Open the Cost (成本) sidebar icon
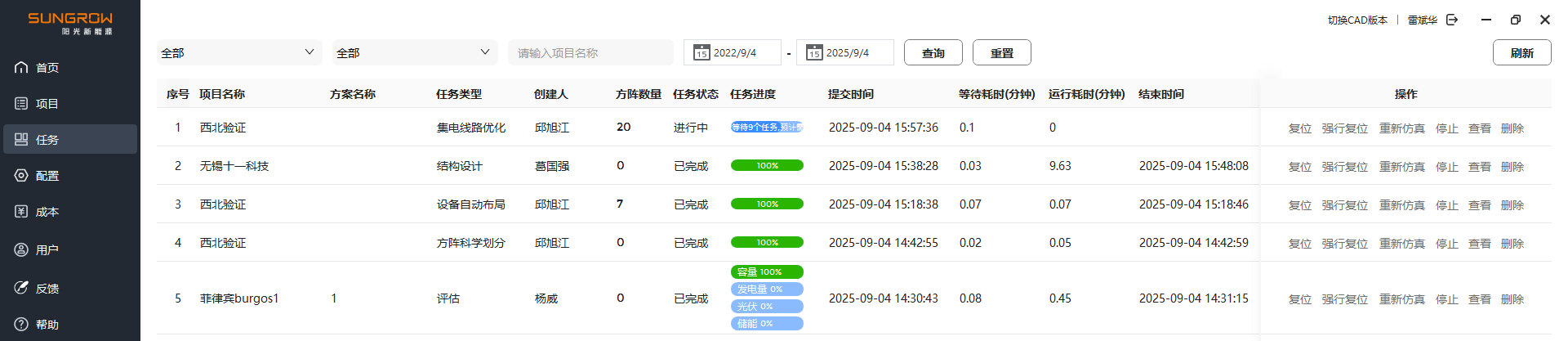The height and width of the screenshot is (341, 1568). [x=21, y=211]
